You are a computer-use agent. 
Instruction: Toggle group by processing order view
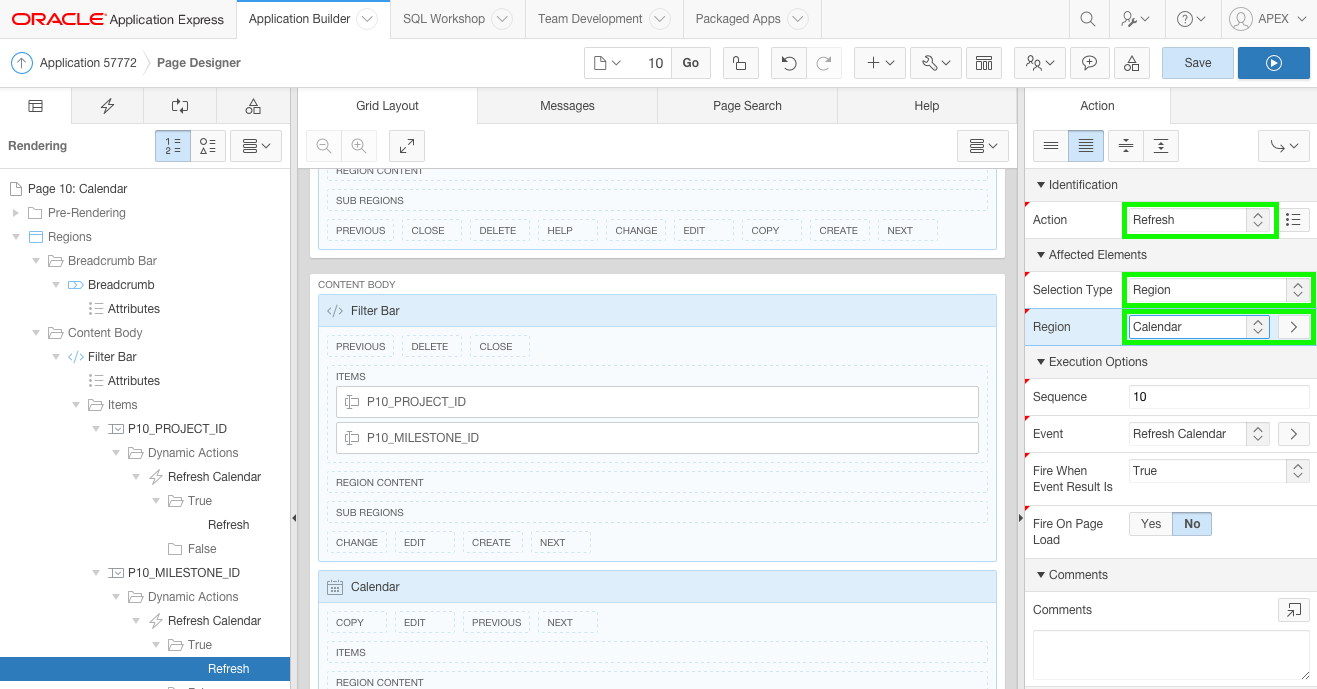pos(173,146)
